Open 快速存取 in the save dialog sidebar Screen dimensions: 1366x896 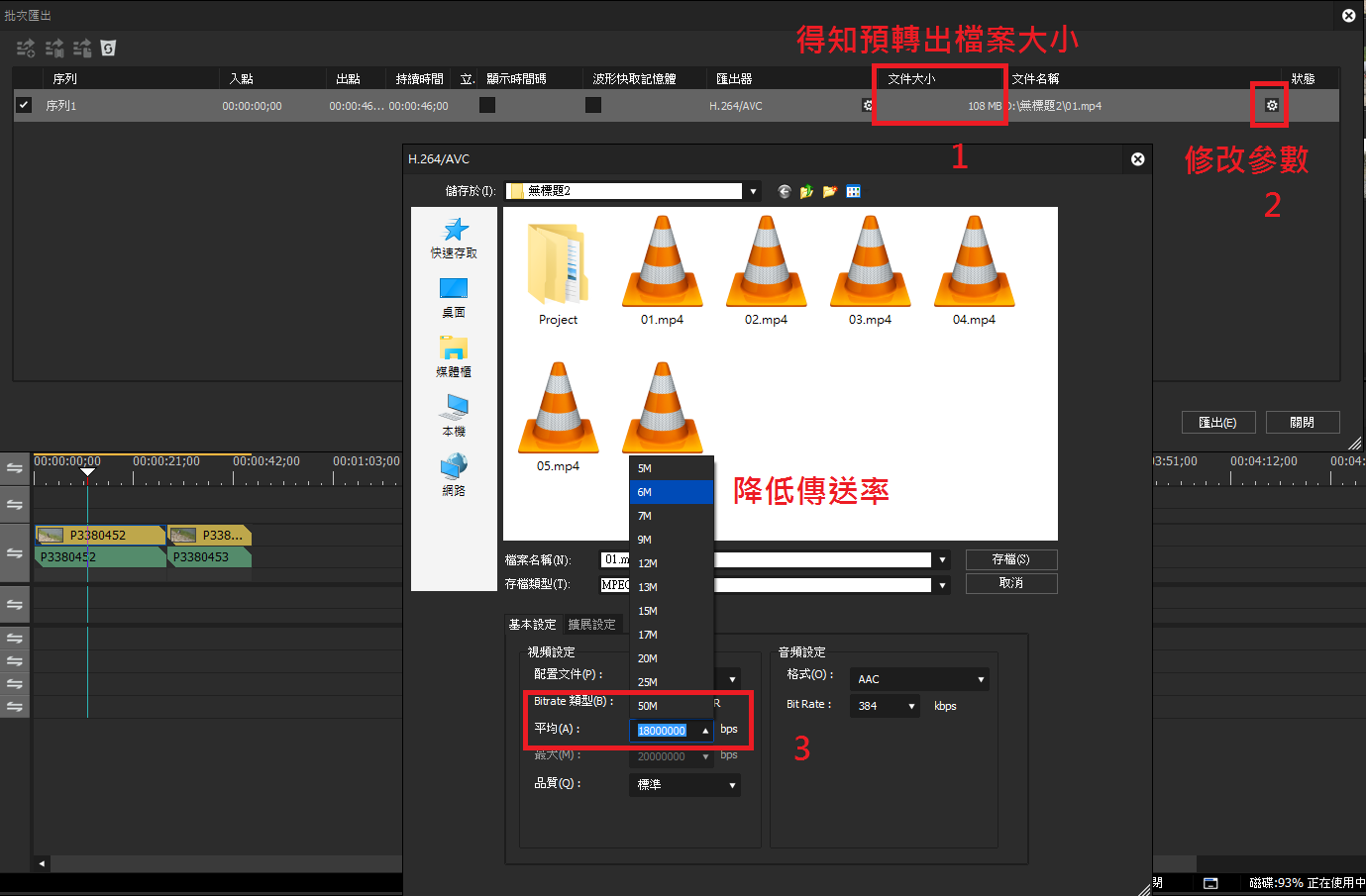[x=454, y=239]
